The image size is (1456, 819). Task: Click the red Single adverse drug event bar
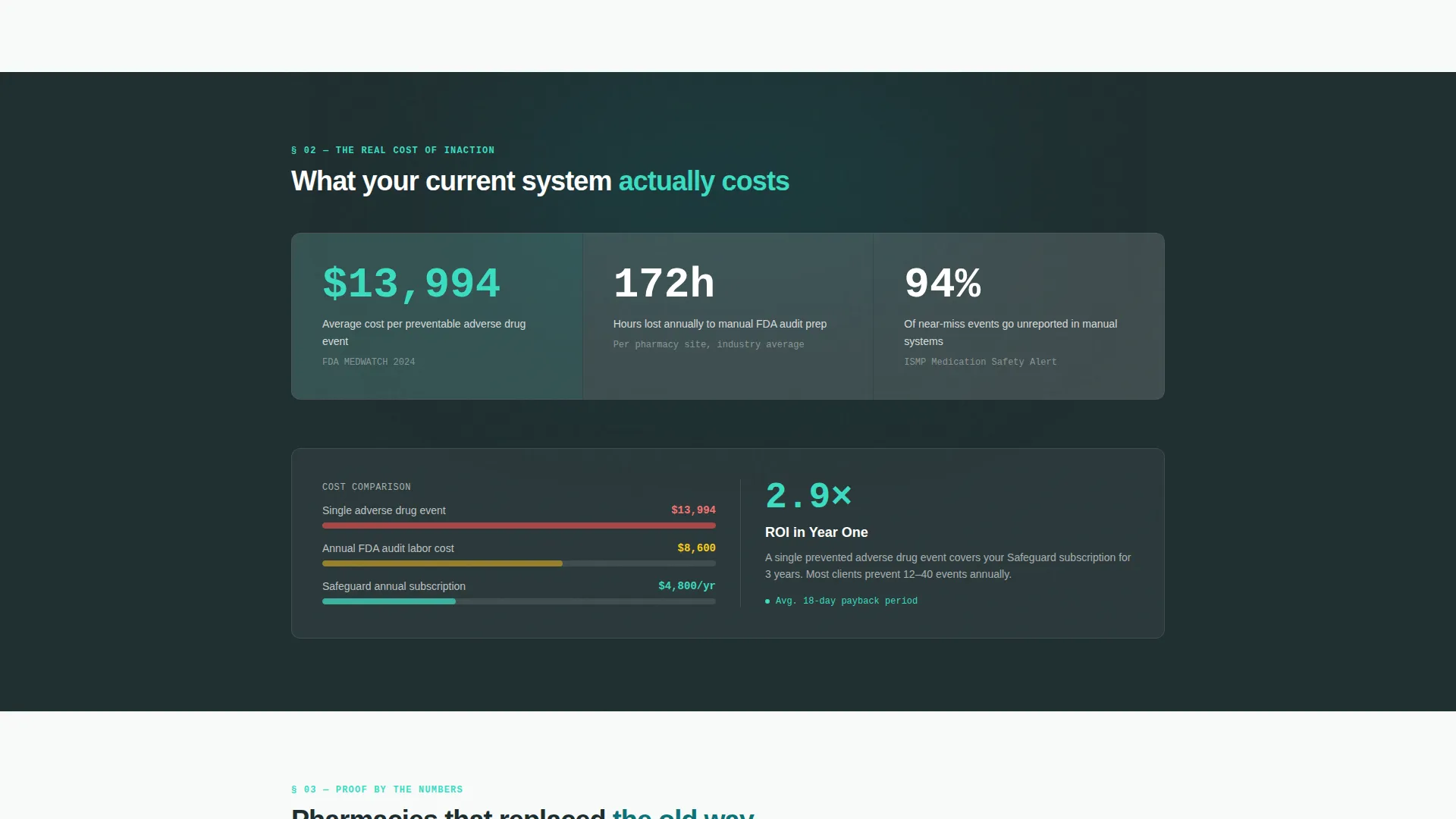click(519, 526)
